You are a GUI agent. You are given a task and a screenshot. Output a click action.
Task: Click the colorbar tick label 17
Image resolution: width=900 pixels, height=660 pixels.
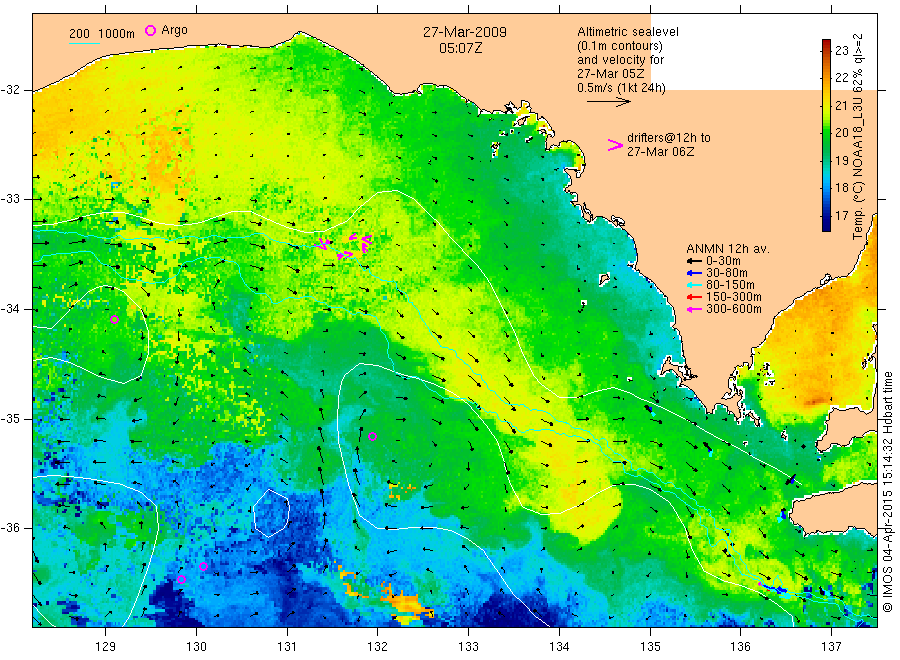(841, 216)
